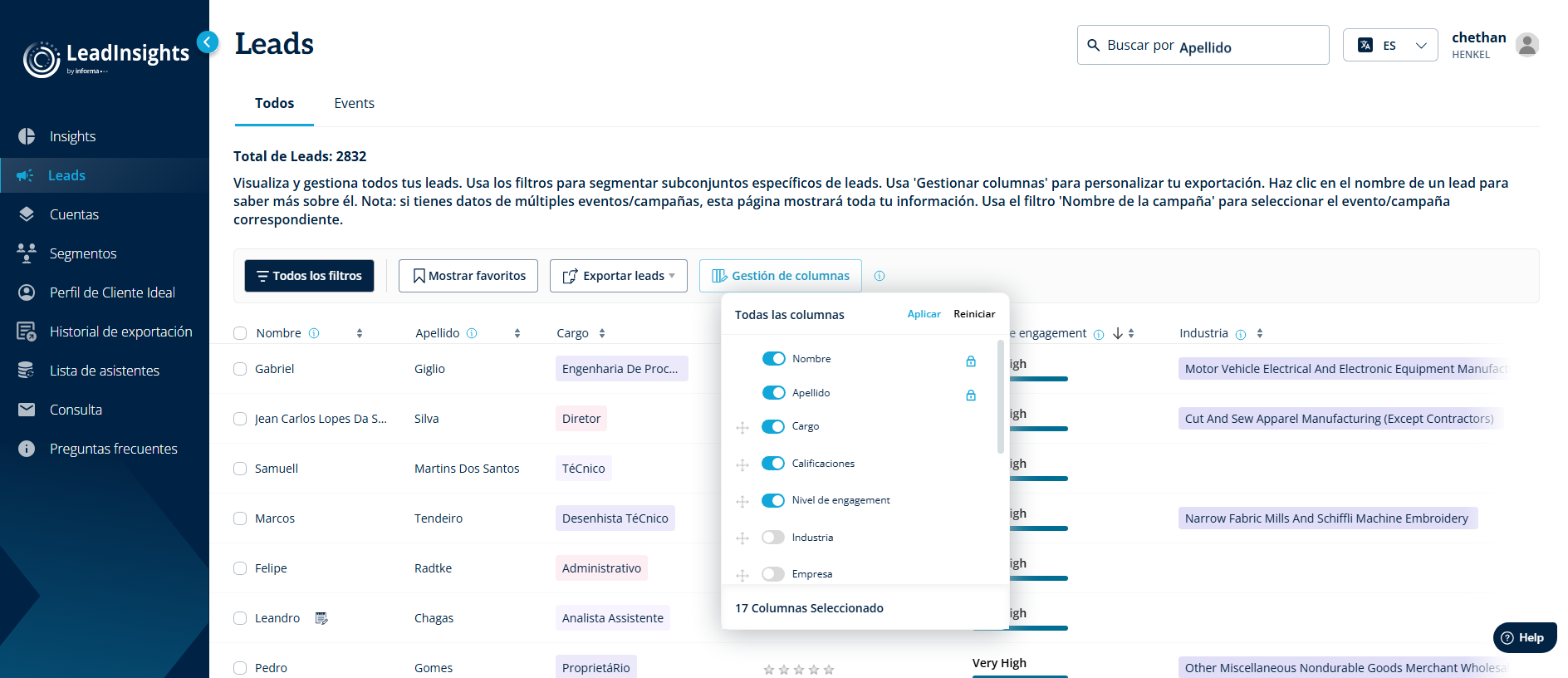This screenshot has height=678, width=1568.
Task: Click the info icon next to Apellido header
Action: coord(472,333)
